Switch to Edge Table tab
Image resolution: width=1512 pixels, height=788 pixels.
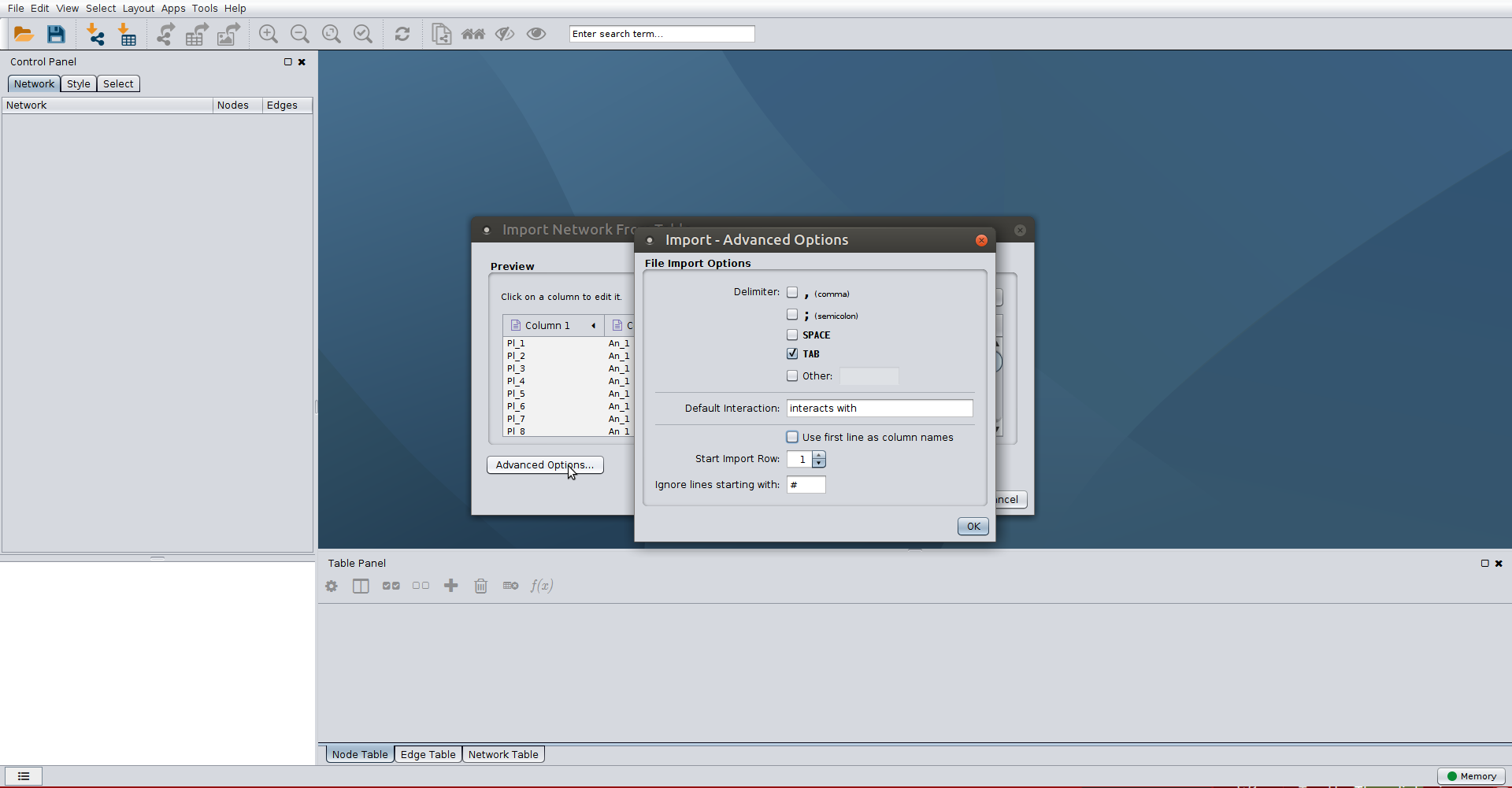428,754
